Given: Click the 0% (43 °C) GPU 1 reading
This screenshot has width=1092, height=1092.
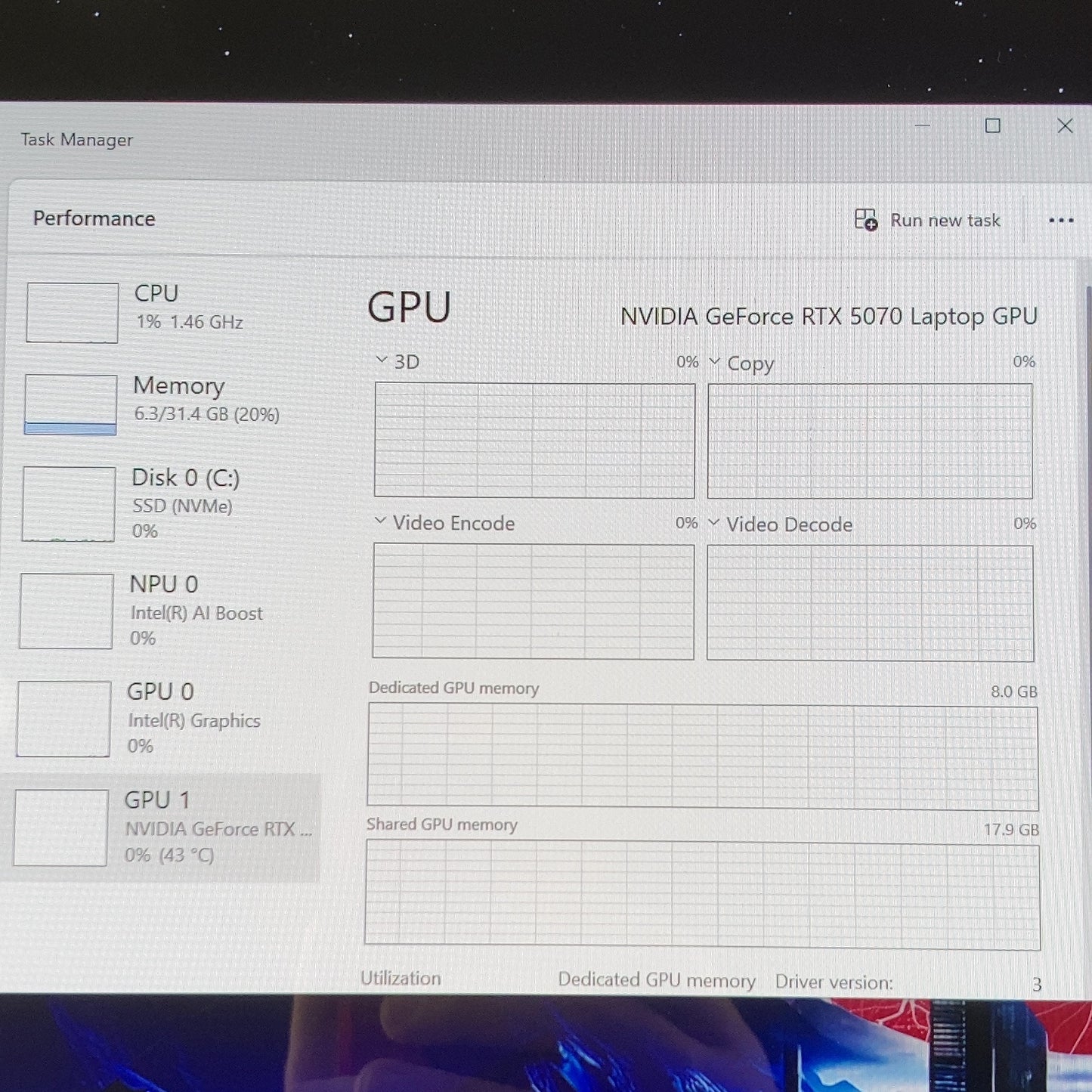Looking at the screenshot, I should tap(169, 855).
